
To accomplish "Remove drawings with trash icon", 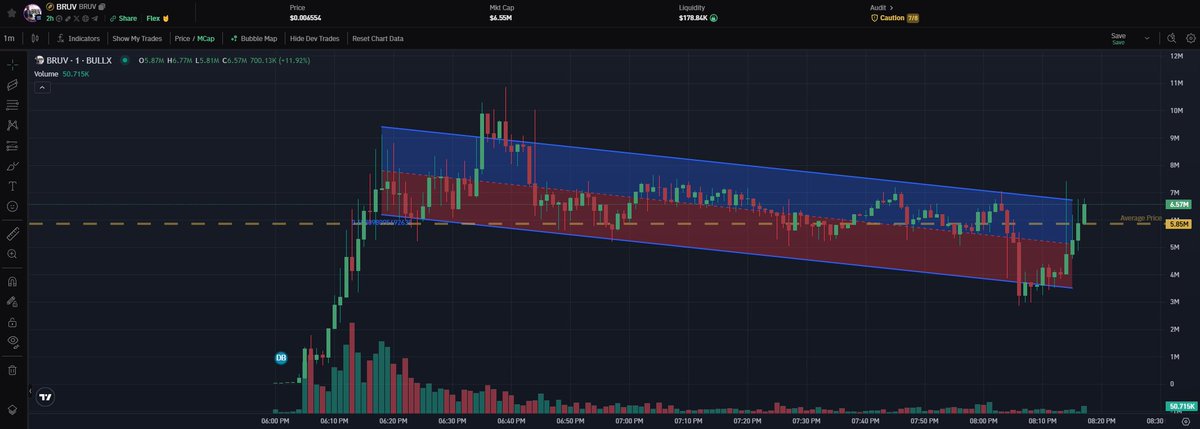I will tap(12, 369).
